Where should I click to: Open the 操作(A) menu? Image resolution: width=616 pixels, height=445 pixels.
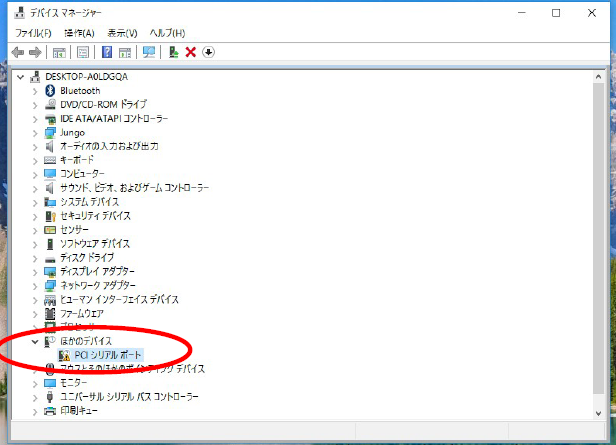(x=79, y=33)
